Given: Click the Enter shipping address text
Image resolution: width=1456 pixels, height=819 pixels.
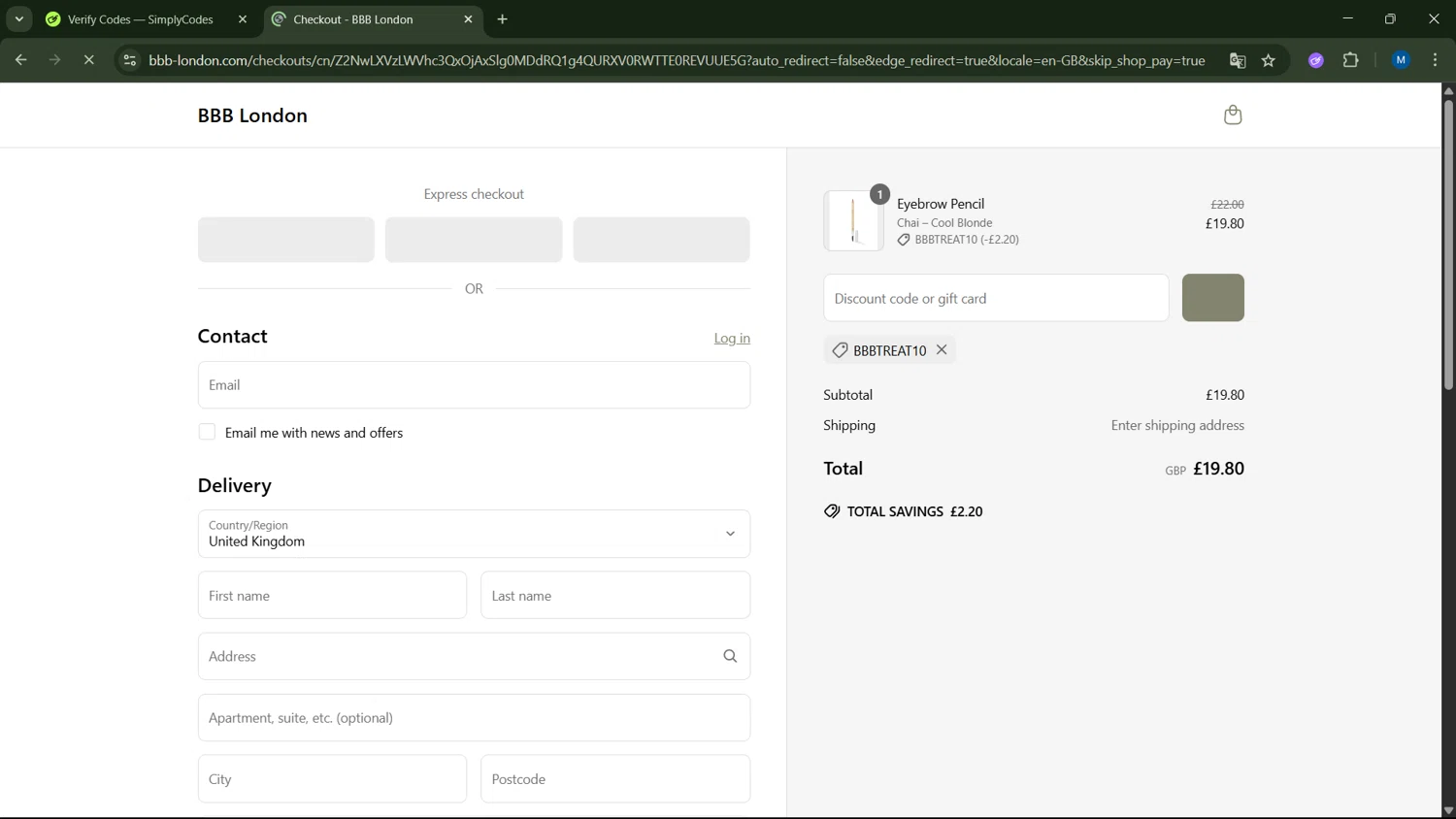Looking at the screenshot, I should click(x=1177, y=425).
